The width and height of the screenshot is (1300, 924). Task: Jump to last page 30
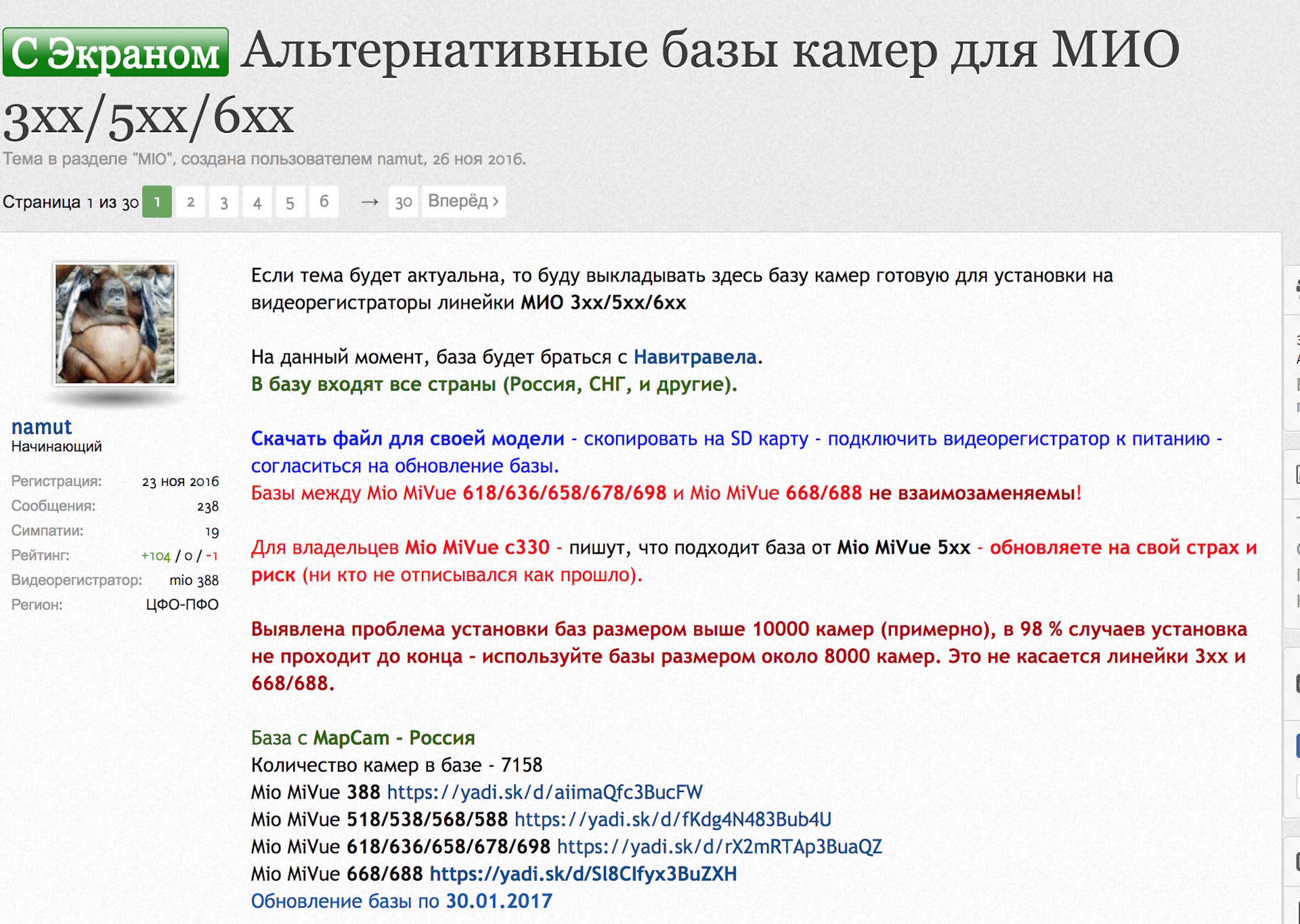(404, 202)
